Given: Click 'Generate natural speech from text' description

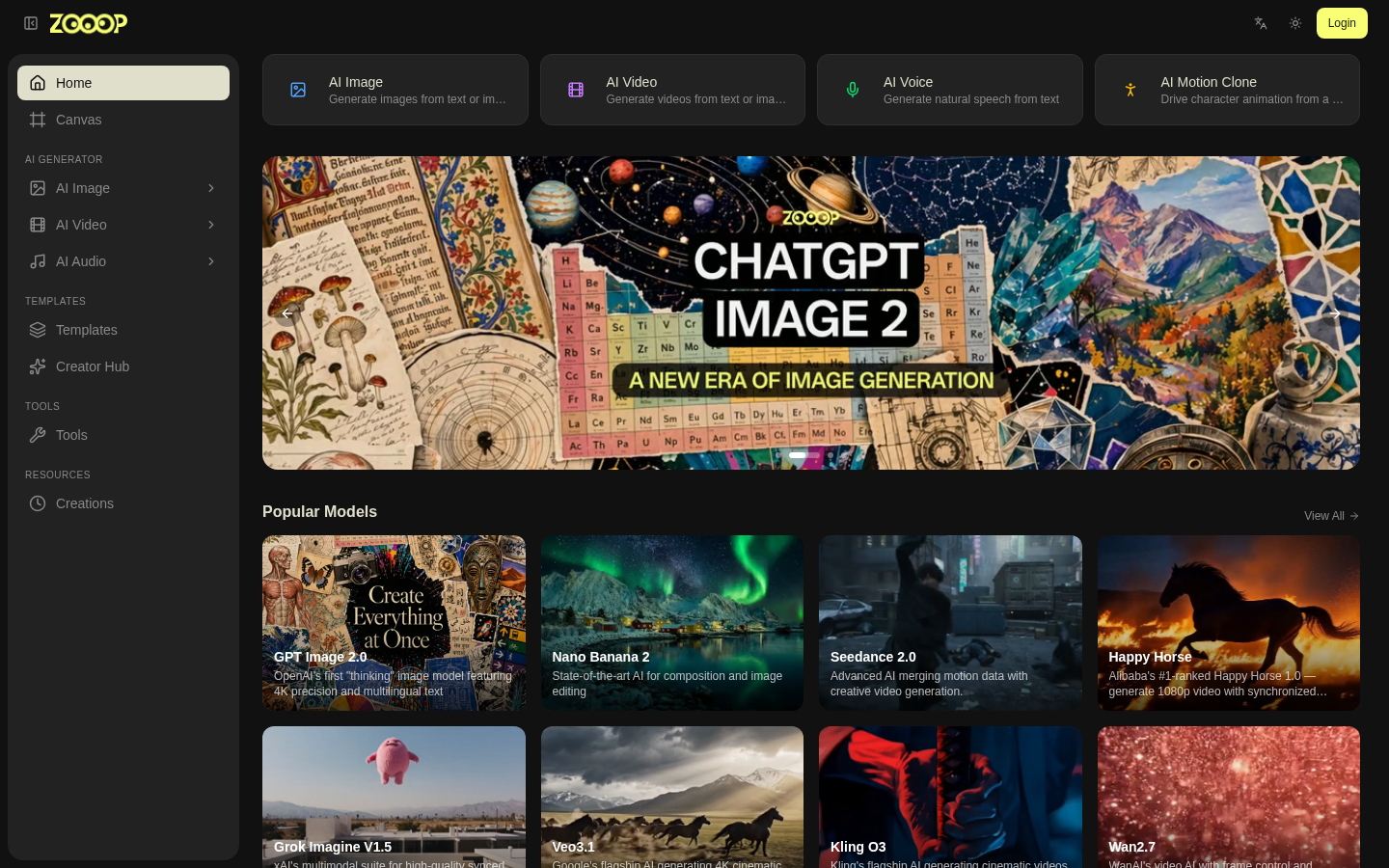Looking at the screenshot, I should tap(971, 99).
